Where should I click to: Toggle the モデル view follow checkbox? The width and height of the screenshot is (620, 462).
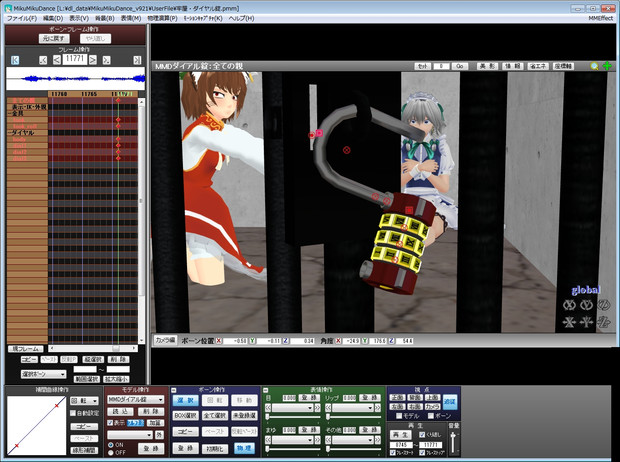click(x=399, y=416)
